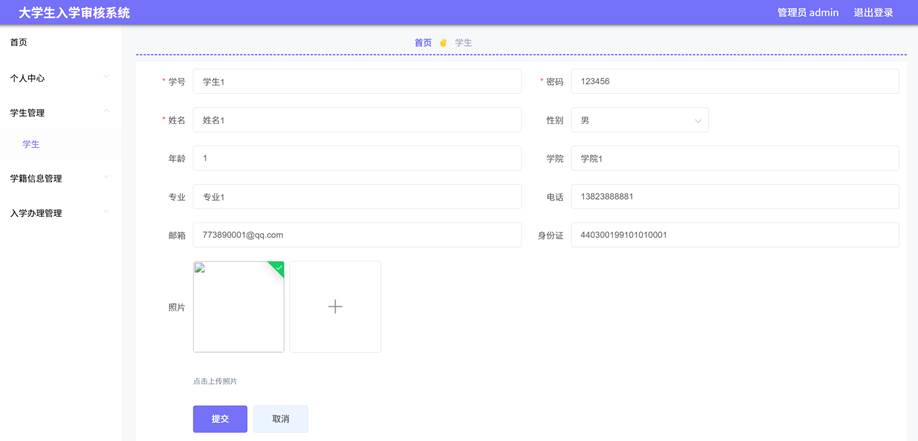This screenshot has width=918, height=441.
Task: Click 管理员 admin in the header
Action: pos(807,12)
